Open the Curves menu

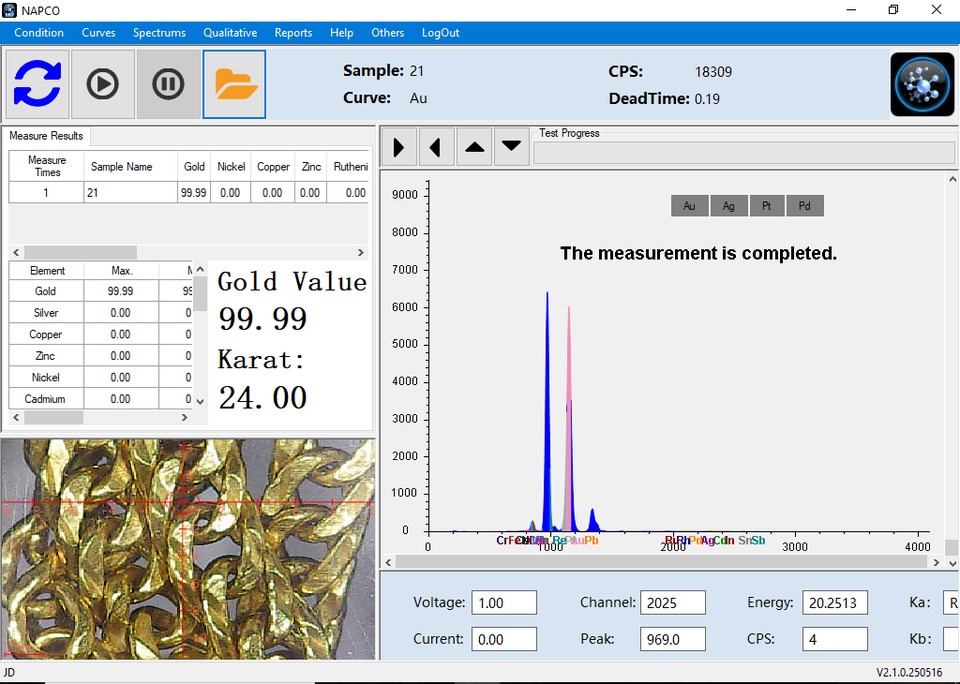[98, 32]
